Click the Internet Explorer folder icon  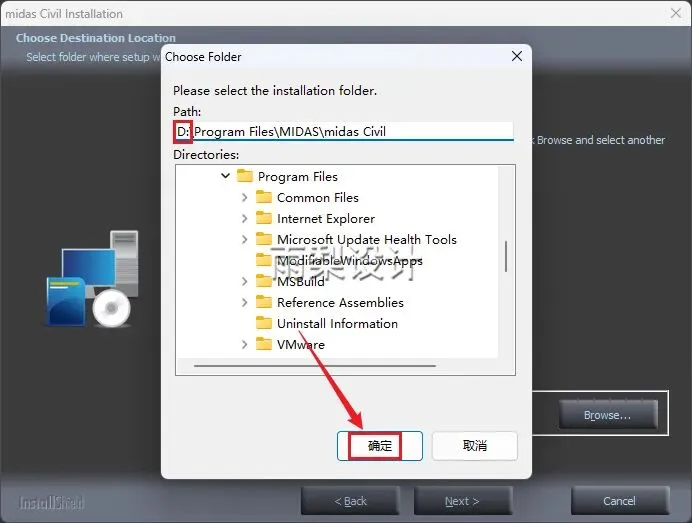tap(264, 218)
